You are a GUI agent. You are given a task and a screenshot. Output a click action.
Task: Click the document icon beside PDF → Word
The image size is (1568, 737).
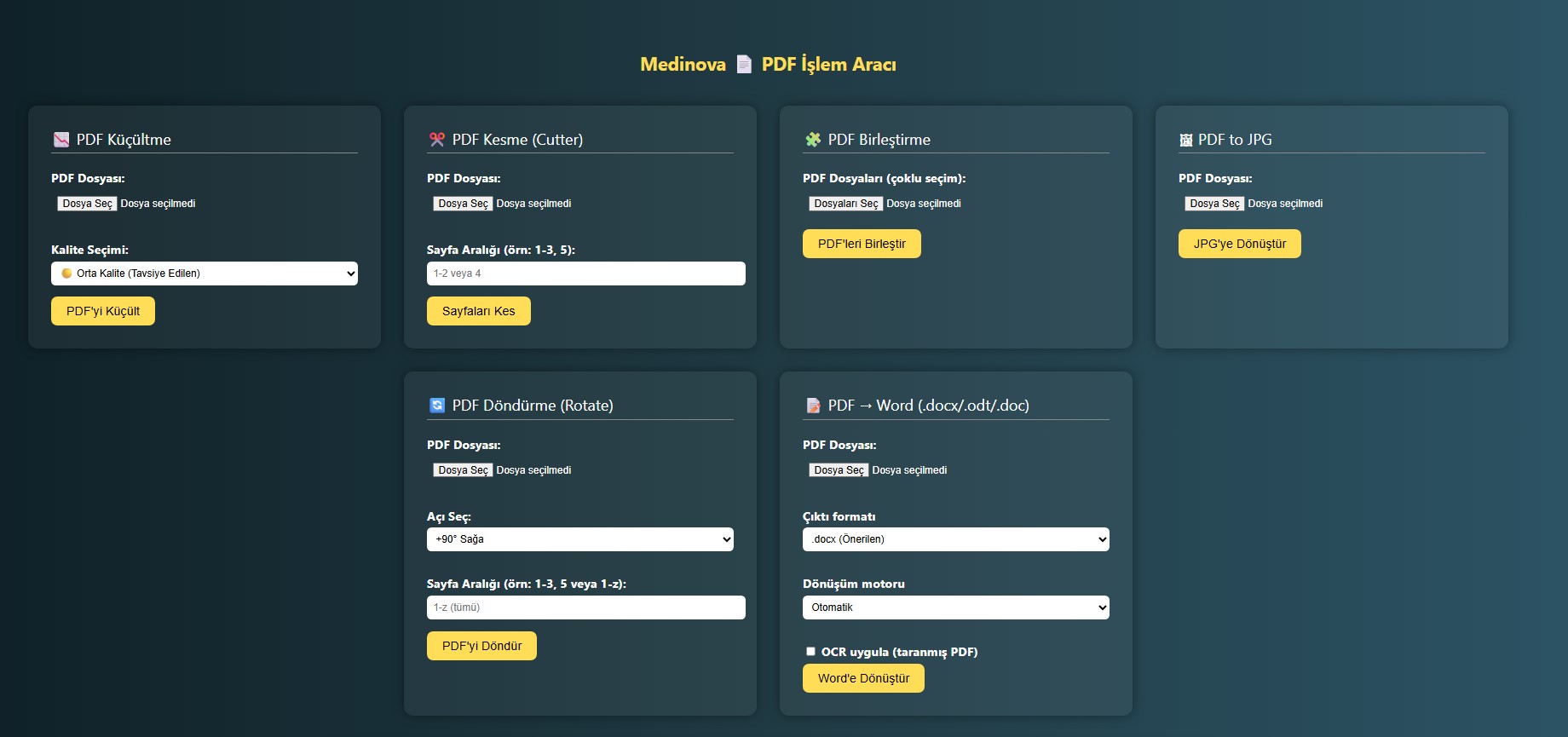813,406
